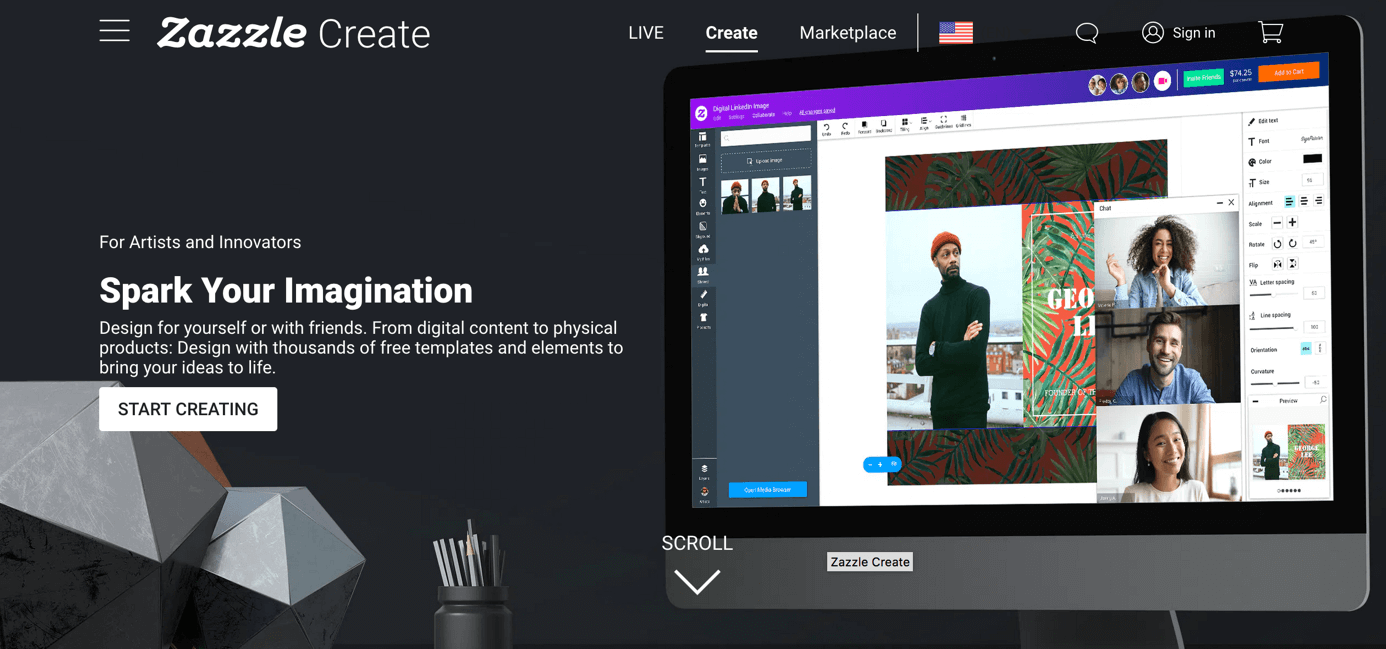Go to the LIVE section
Screen dimensions: 1386x649
[x=646, y=33]
